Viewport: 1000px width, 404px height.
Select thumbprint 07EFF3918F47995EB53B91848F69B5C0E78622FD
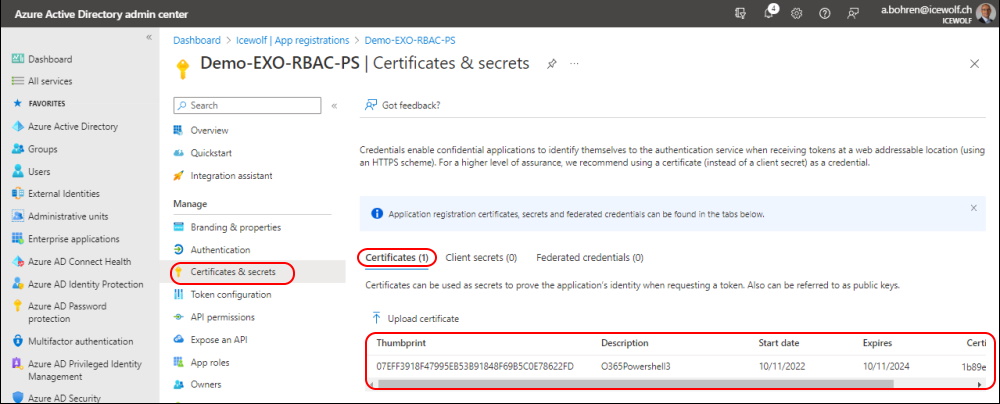pos(475,366)
